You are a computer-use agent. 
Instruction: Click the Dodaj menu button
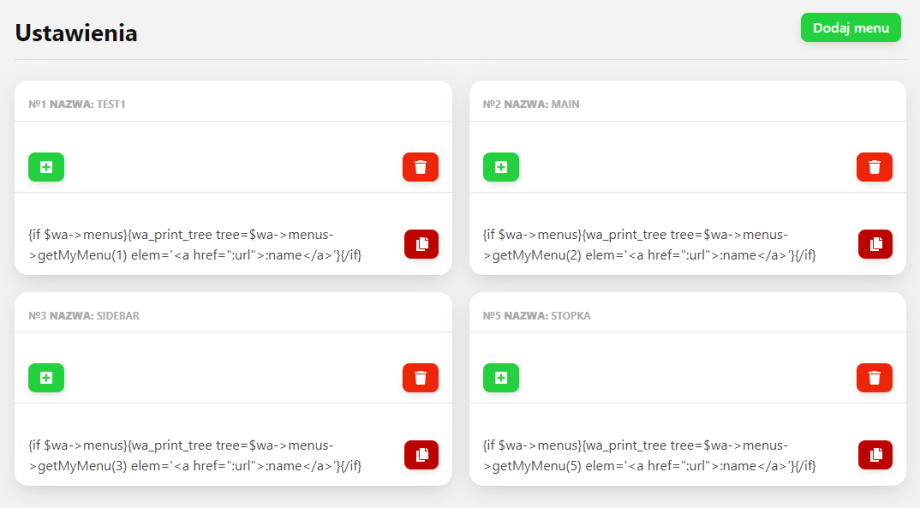coord(850,28)
